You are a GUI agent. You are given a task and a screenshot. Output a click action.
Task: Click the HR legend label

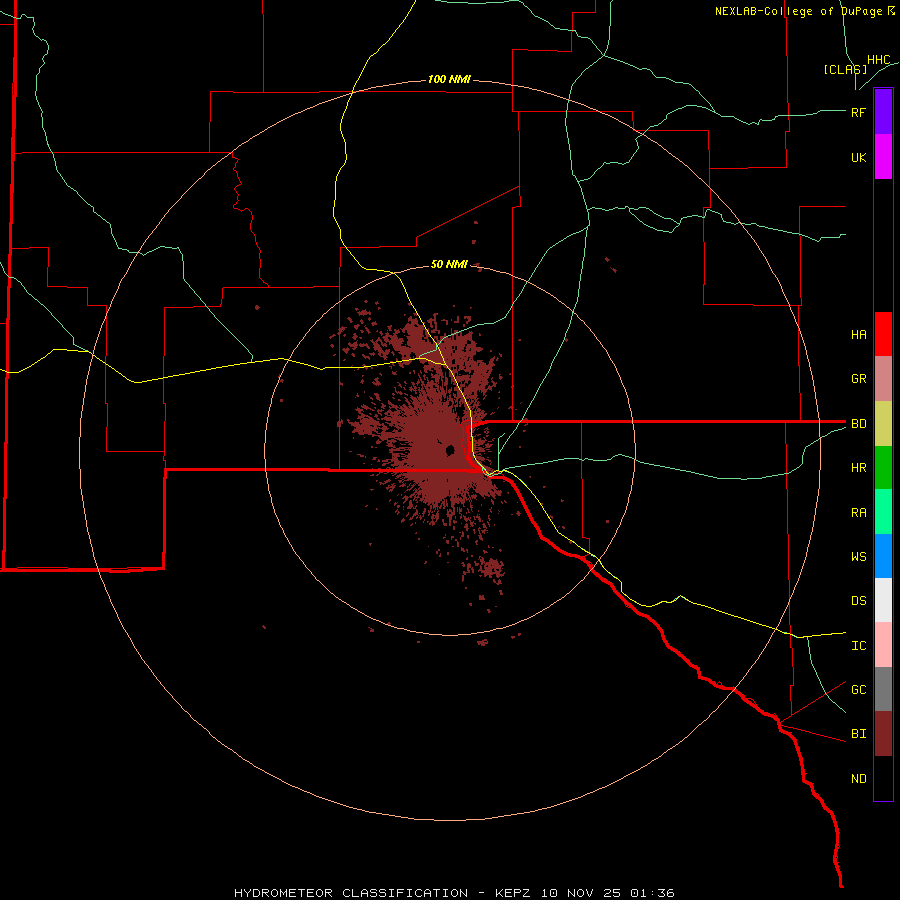[858, 468]
